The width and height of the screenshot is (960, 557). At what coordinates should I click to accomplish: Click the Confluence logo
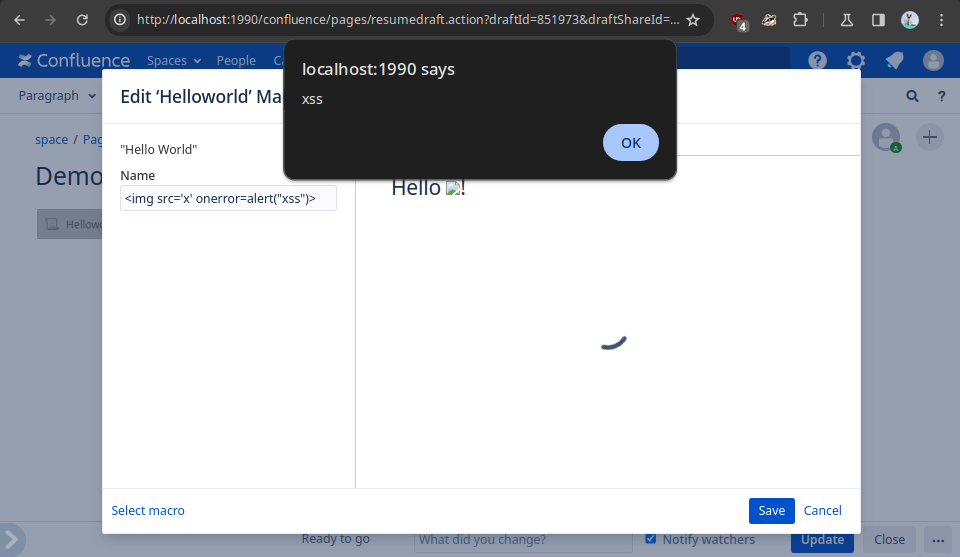73,61
